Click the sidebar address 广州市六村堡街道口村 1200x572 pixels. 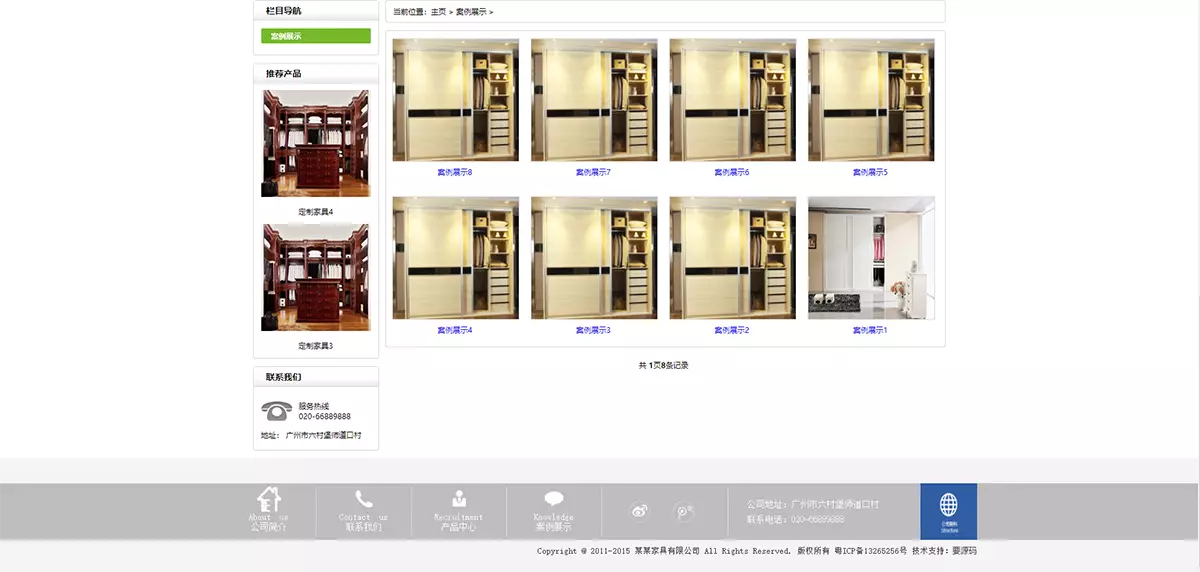[323, 435]
